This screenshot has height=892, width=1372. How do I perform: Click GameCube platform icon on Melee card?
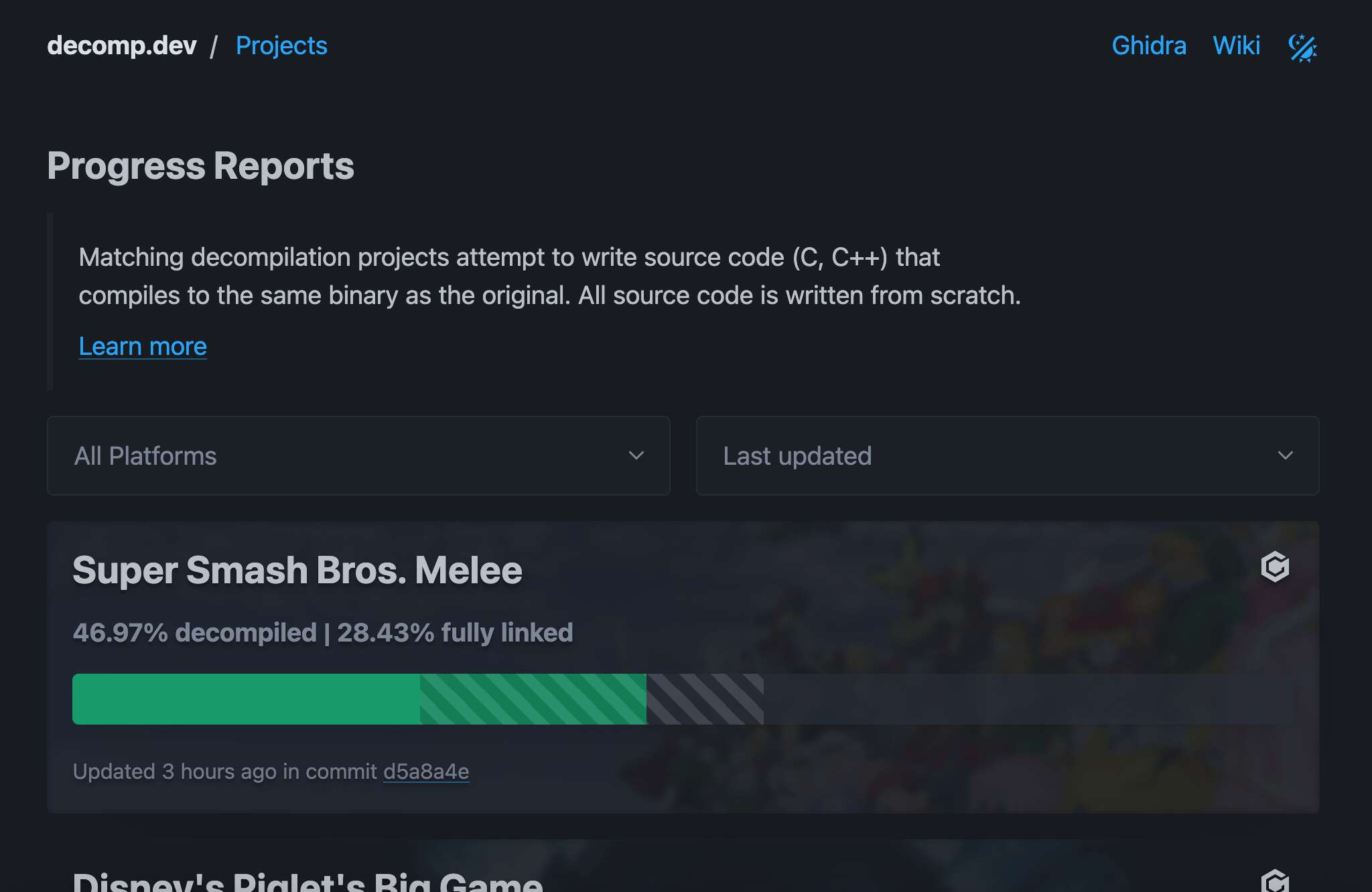click(x=1275, y=567)
